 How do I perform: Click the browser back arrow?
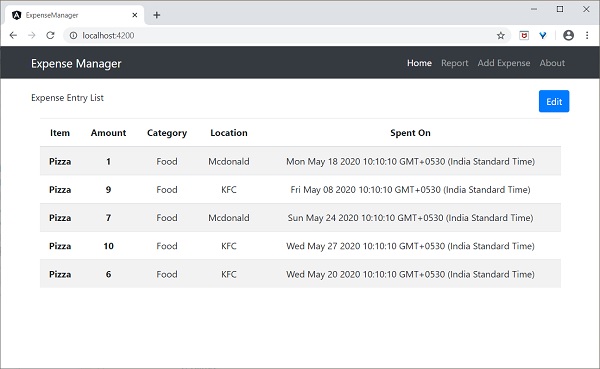13,36
